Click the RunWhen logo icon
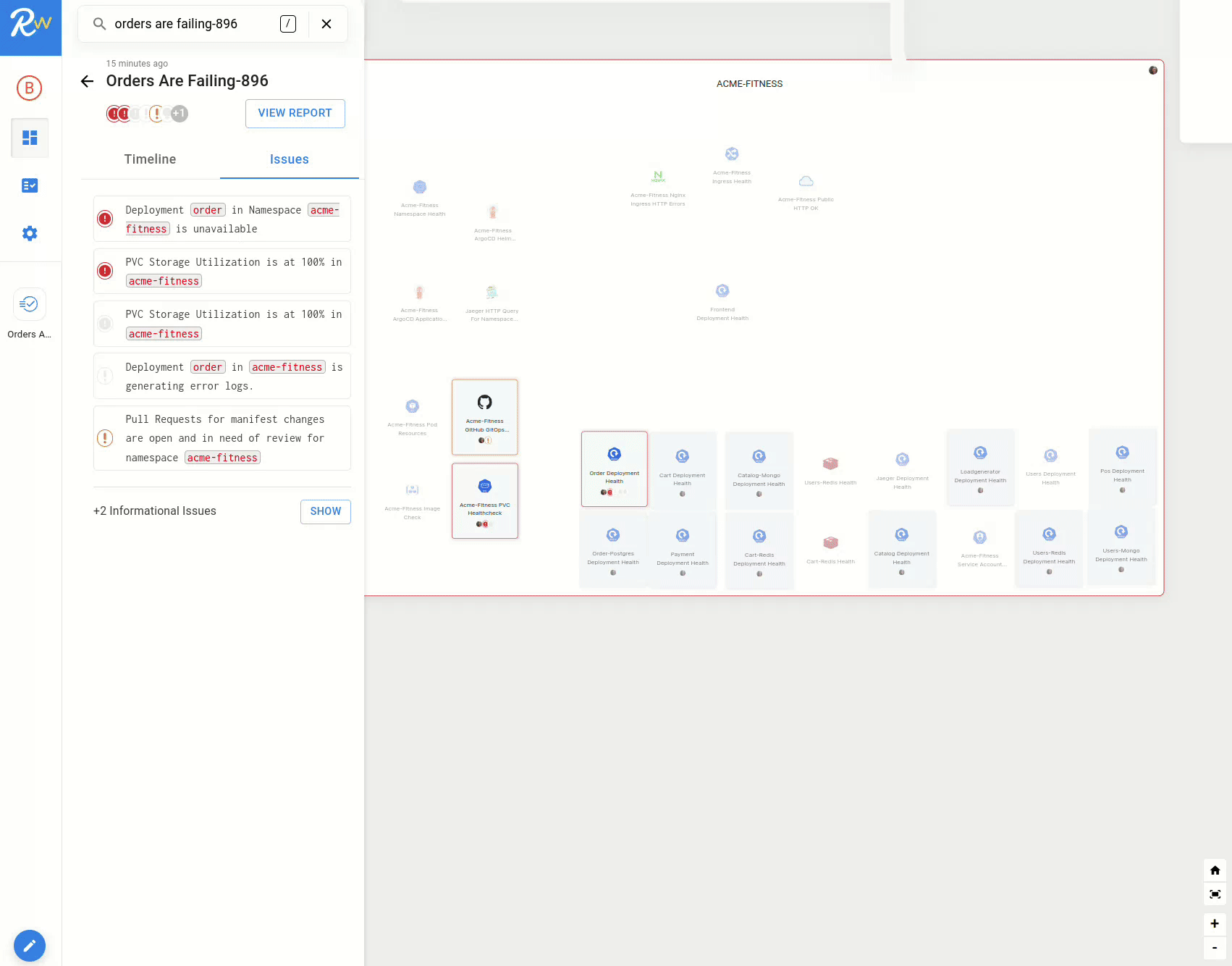 [x=30, y=24]
